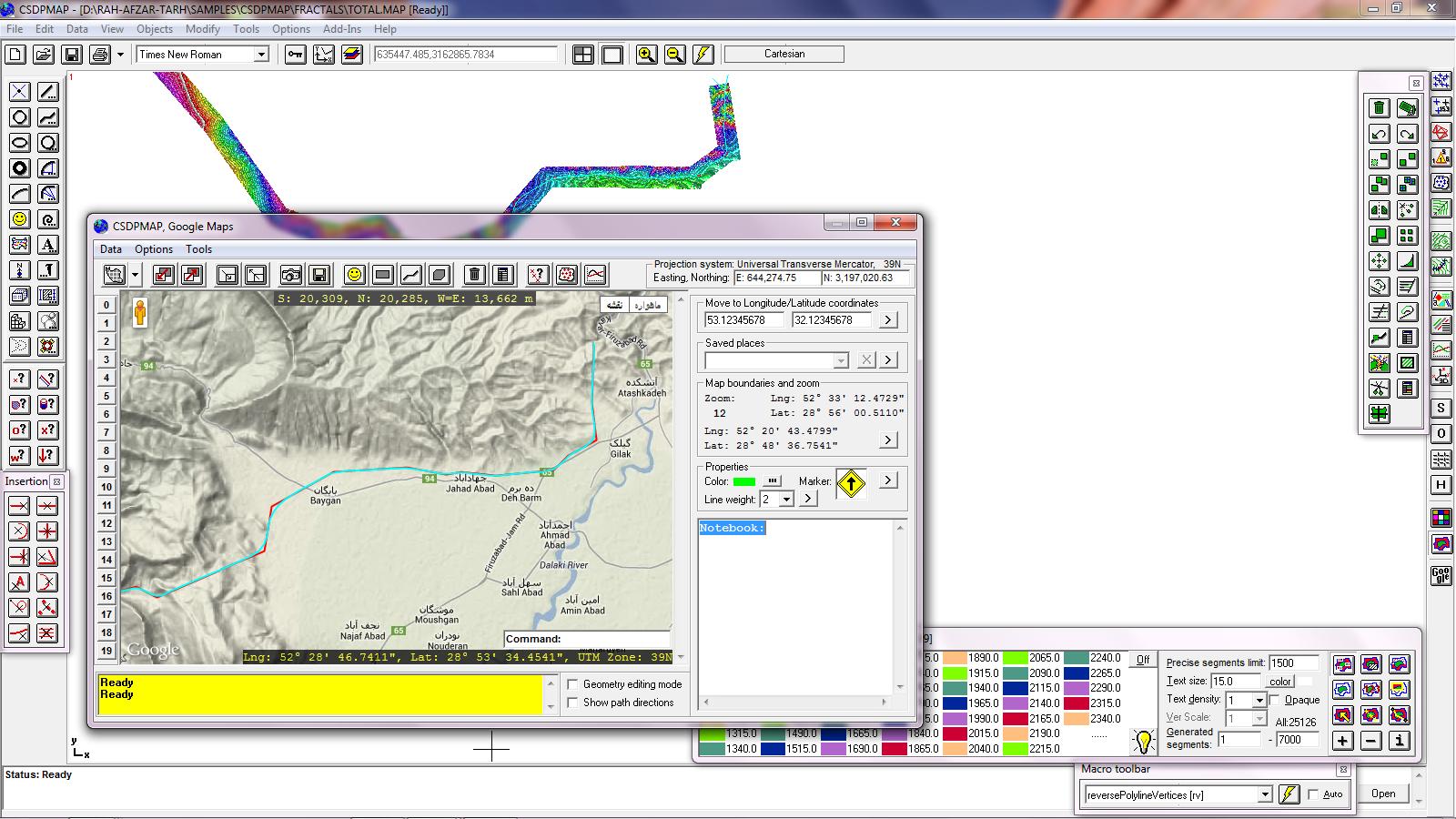Image resolution: width=1456 pixels, height=819 pixels.
Task: Click the key icon in main toolbar
Action: (295, 55)
